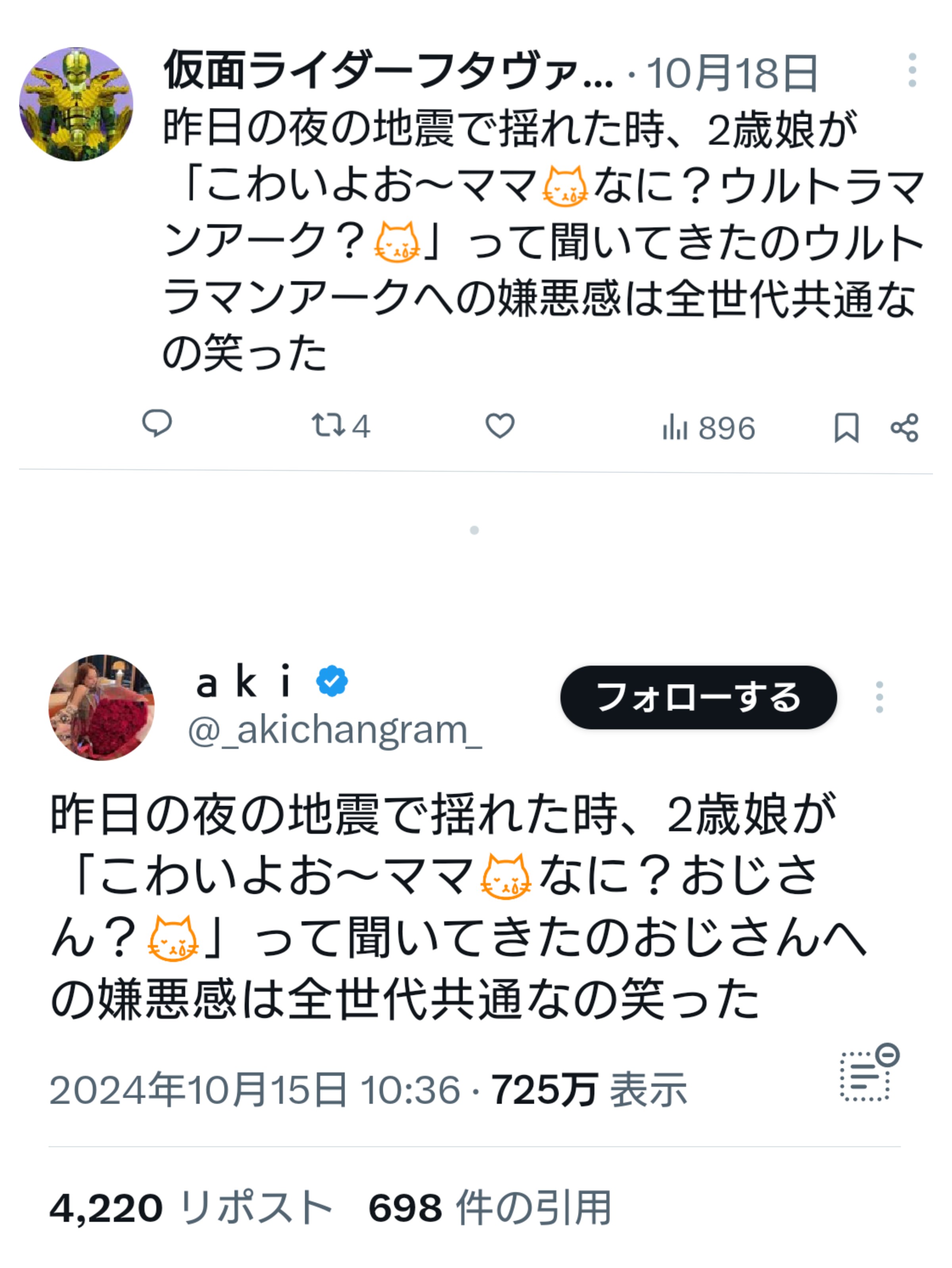View analytics showing 896 impressions
952x1268 pixels.
pyautogui.click(x=708, y=428)
